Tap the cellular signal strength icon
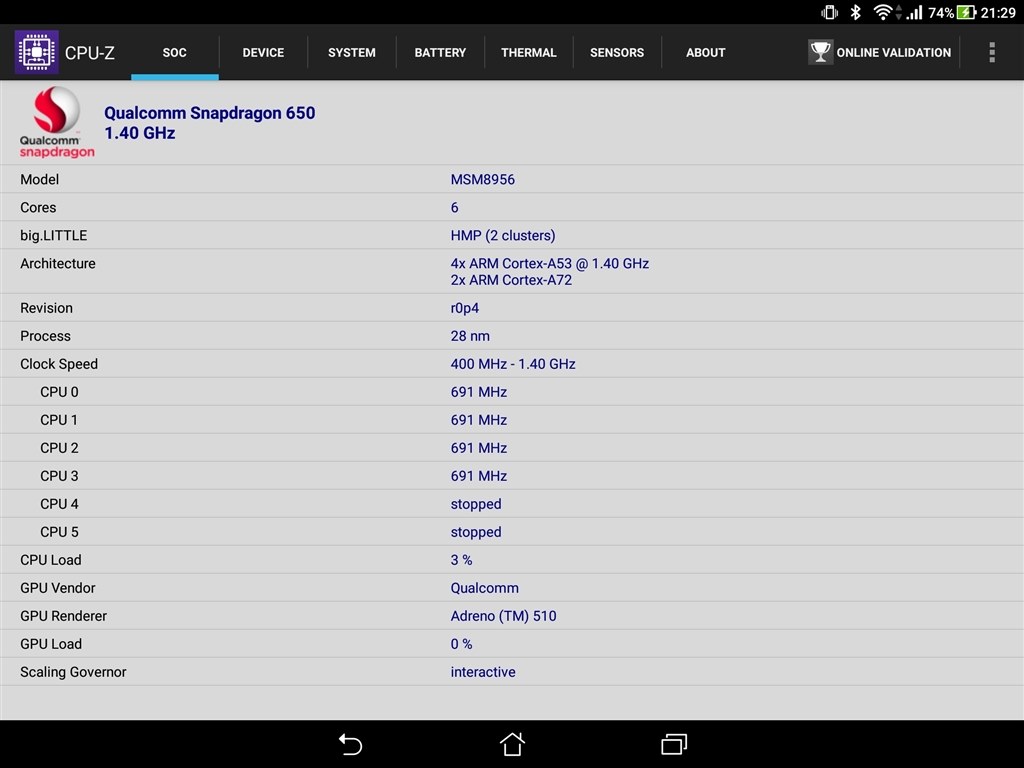1024x768 pixels. pyautogui.click(x=914, y=12)
